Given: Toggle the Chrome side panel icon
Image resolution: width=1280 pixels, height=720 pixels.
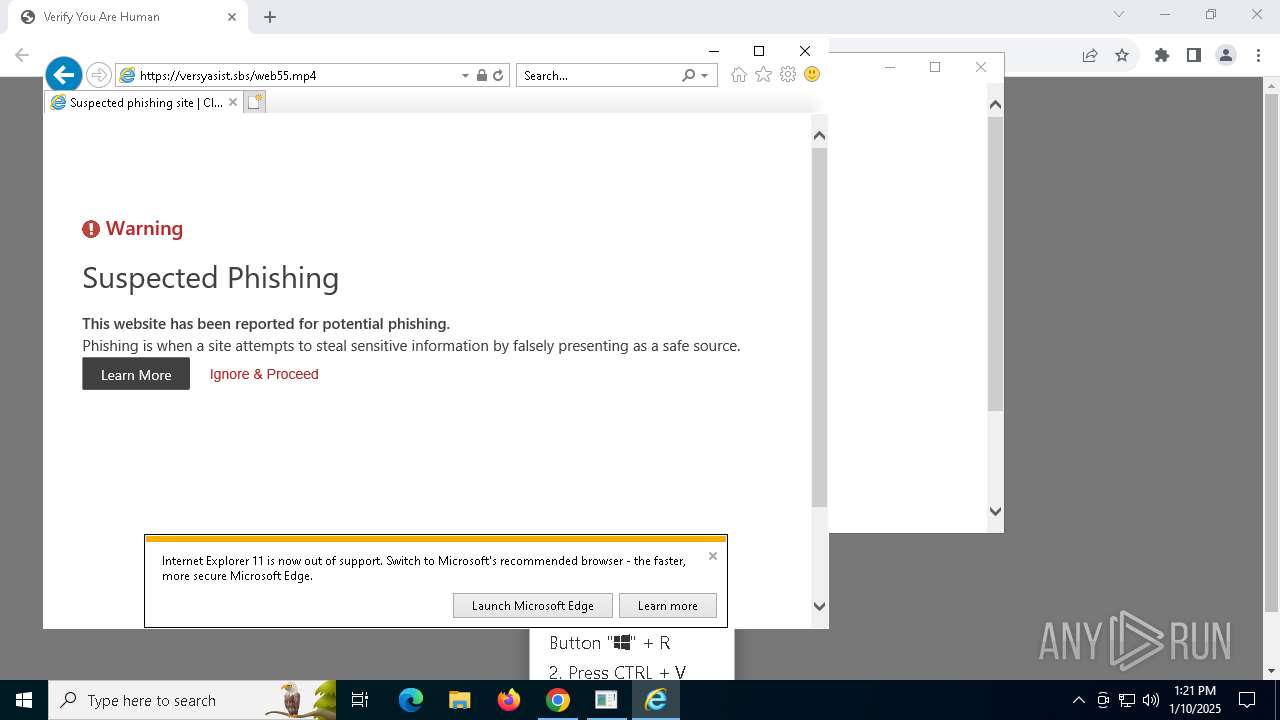Looking at the screenshot, I should coord(1194,55).
